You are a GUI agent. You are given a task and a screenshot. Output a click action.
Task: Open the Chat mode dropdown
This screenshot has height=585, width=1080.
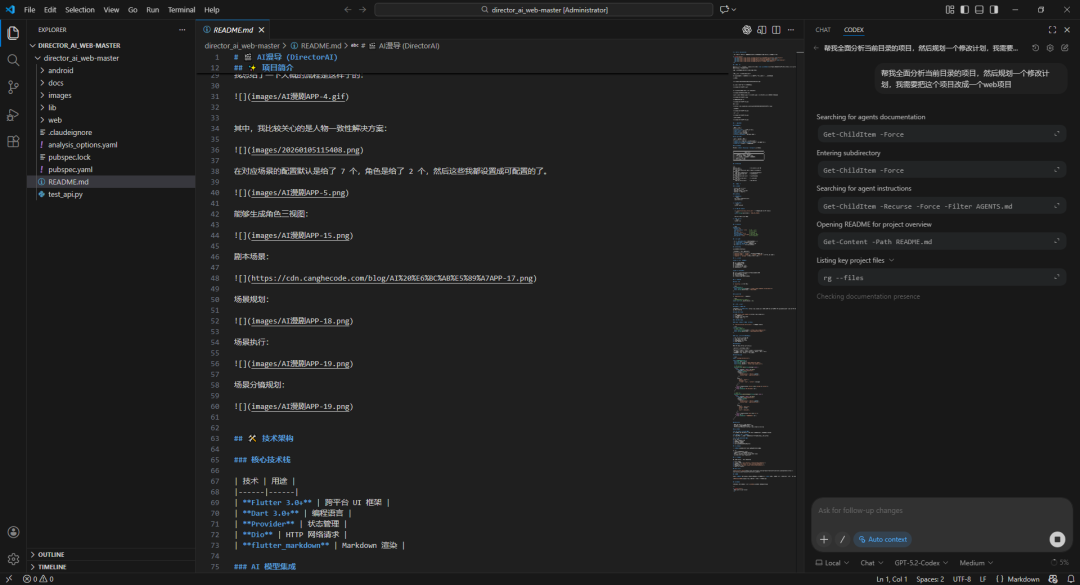point(871,563)
